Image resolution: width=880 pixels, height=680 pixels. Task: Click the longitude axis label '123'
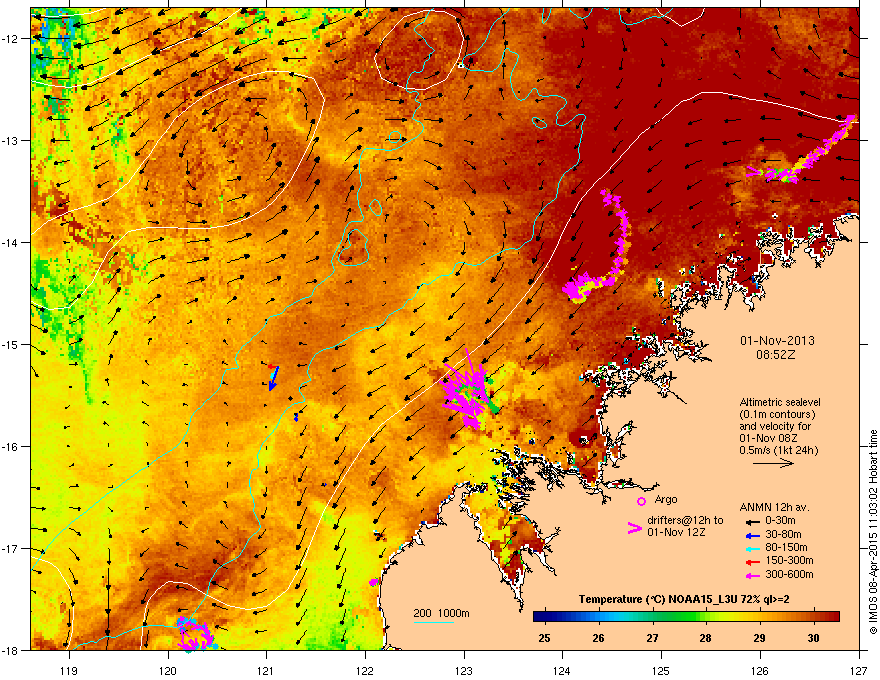coord(464,670)
